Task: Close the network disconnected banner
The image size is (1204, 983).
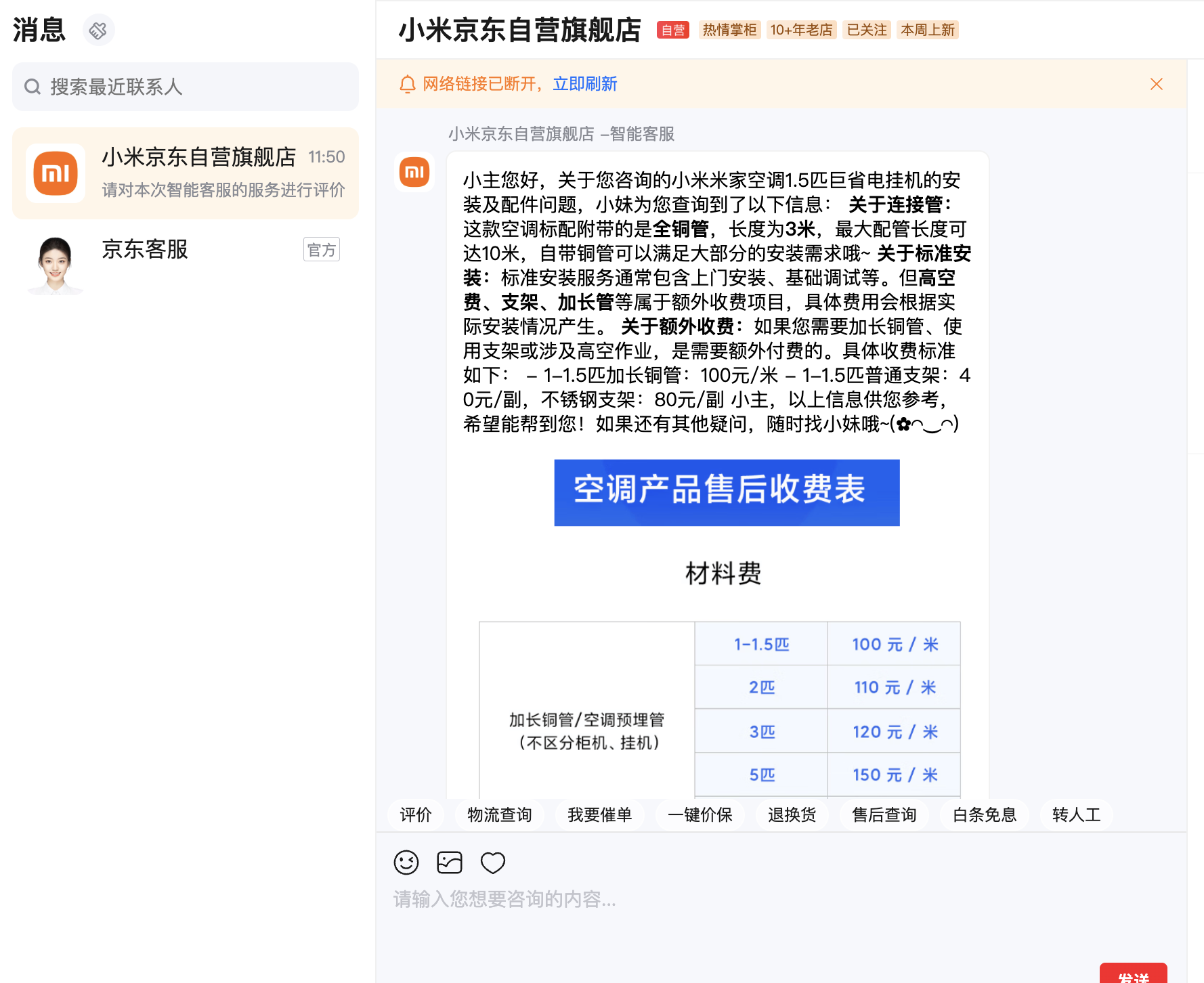Action: coord(1157,84)
